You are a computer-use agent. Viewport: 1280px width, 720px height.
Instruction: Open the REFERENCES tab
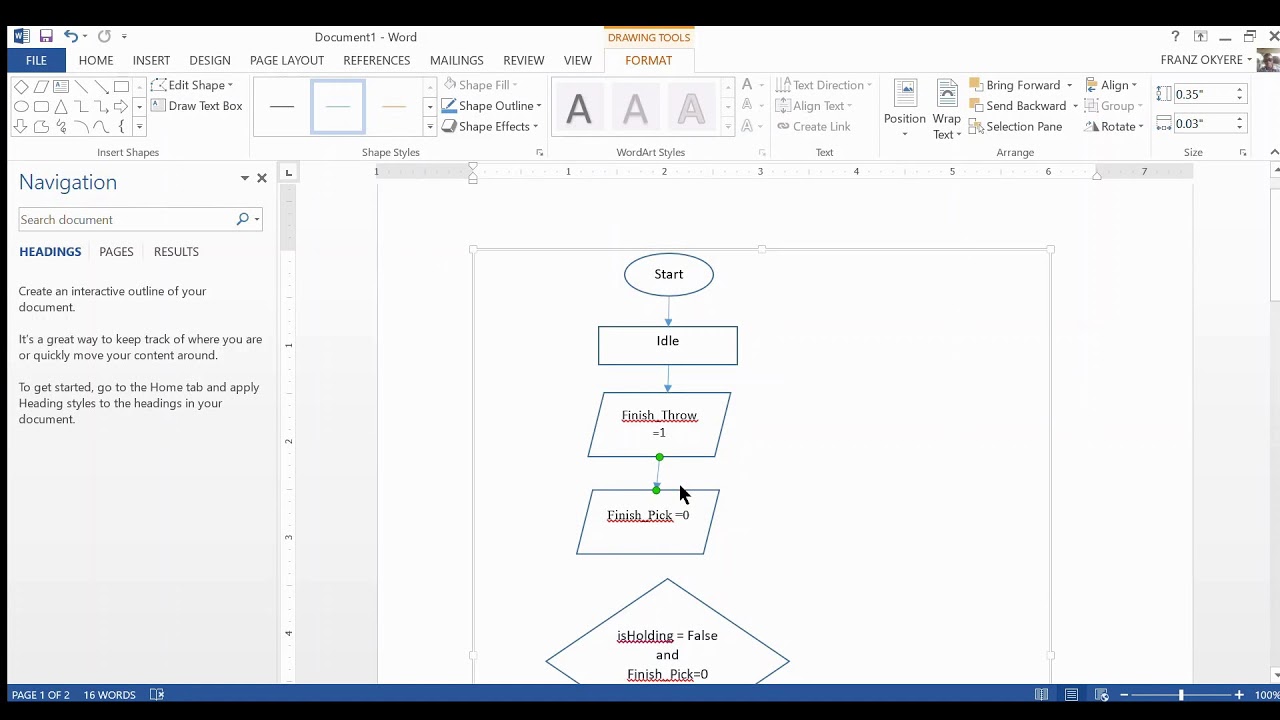coord(377,60)
